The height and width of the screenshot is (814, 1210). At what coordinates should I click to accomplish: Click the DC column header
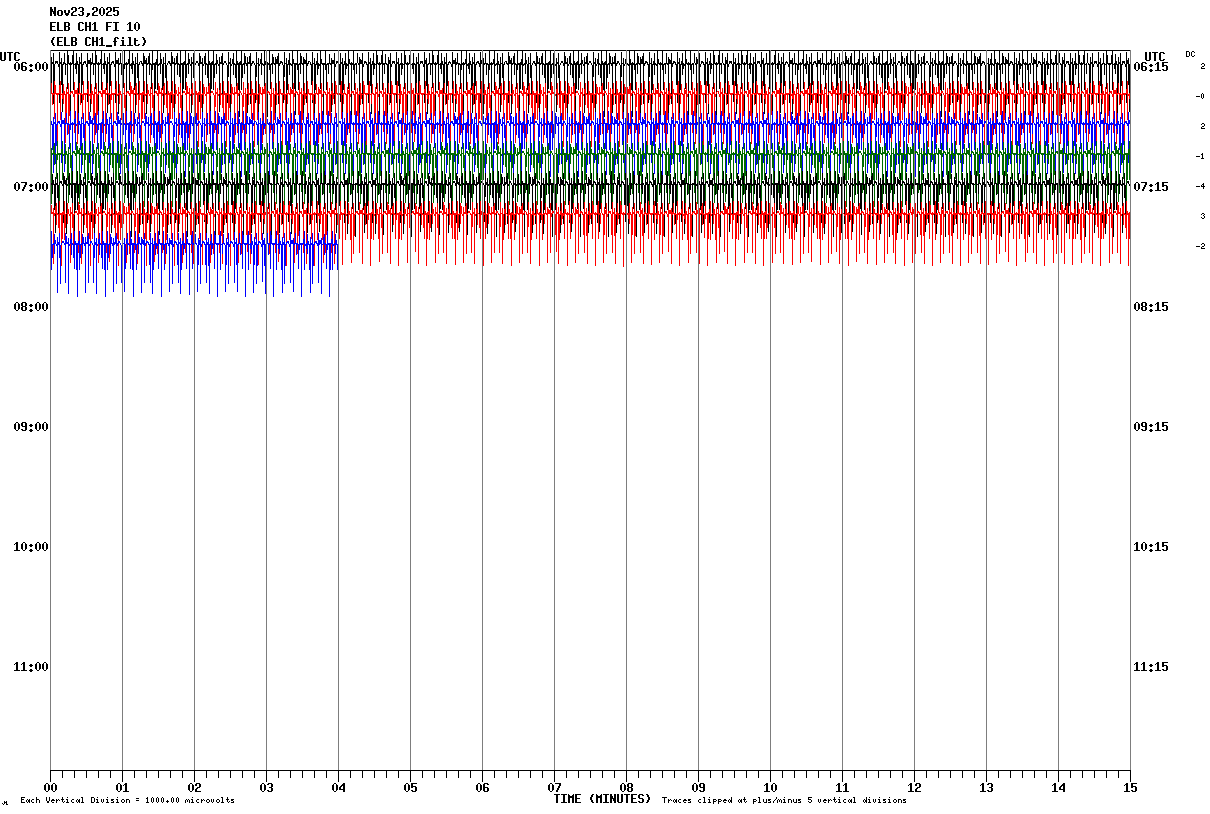1190,54
